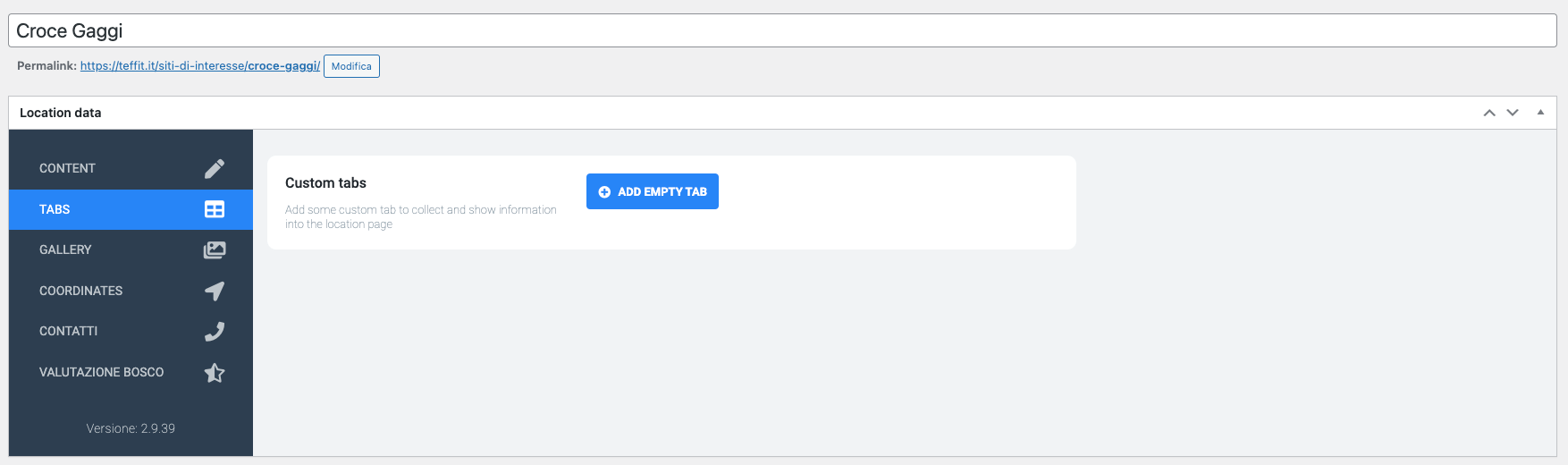Open the CONTATTI section label

68,331
